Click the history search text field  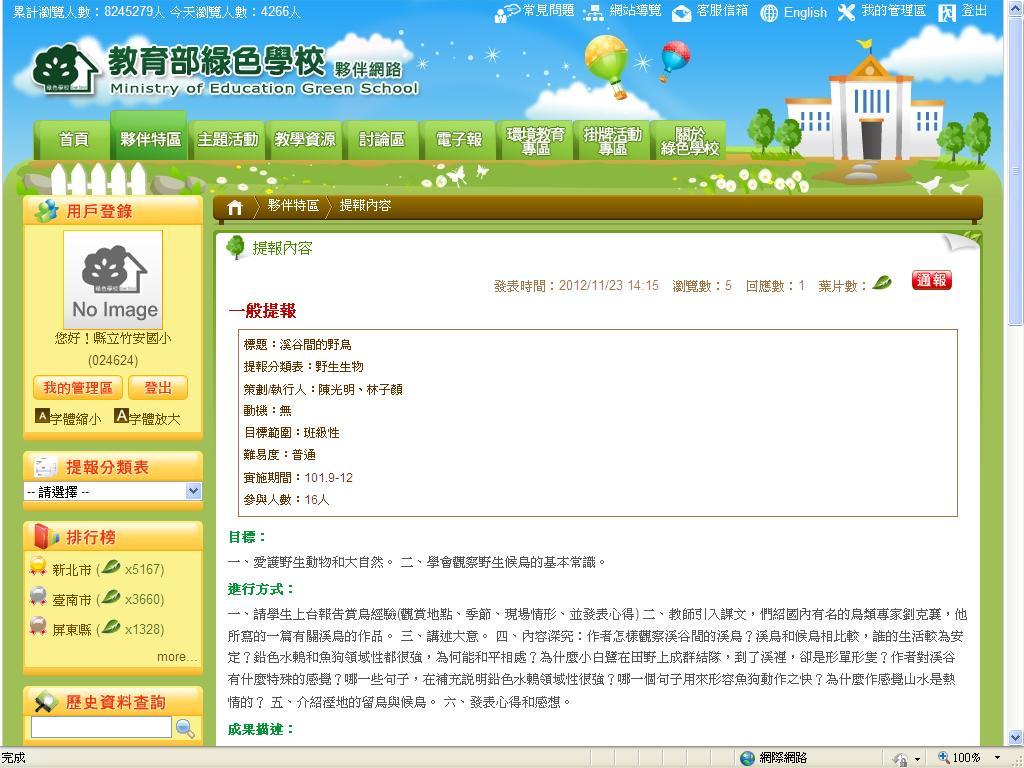[101, 728]
